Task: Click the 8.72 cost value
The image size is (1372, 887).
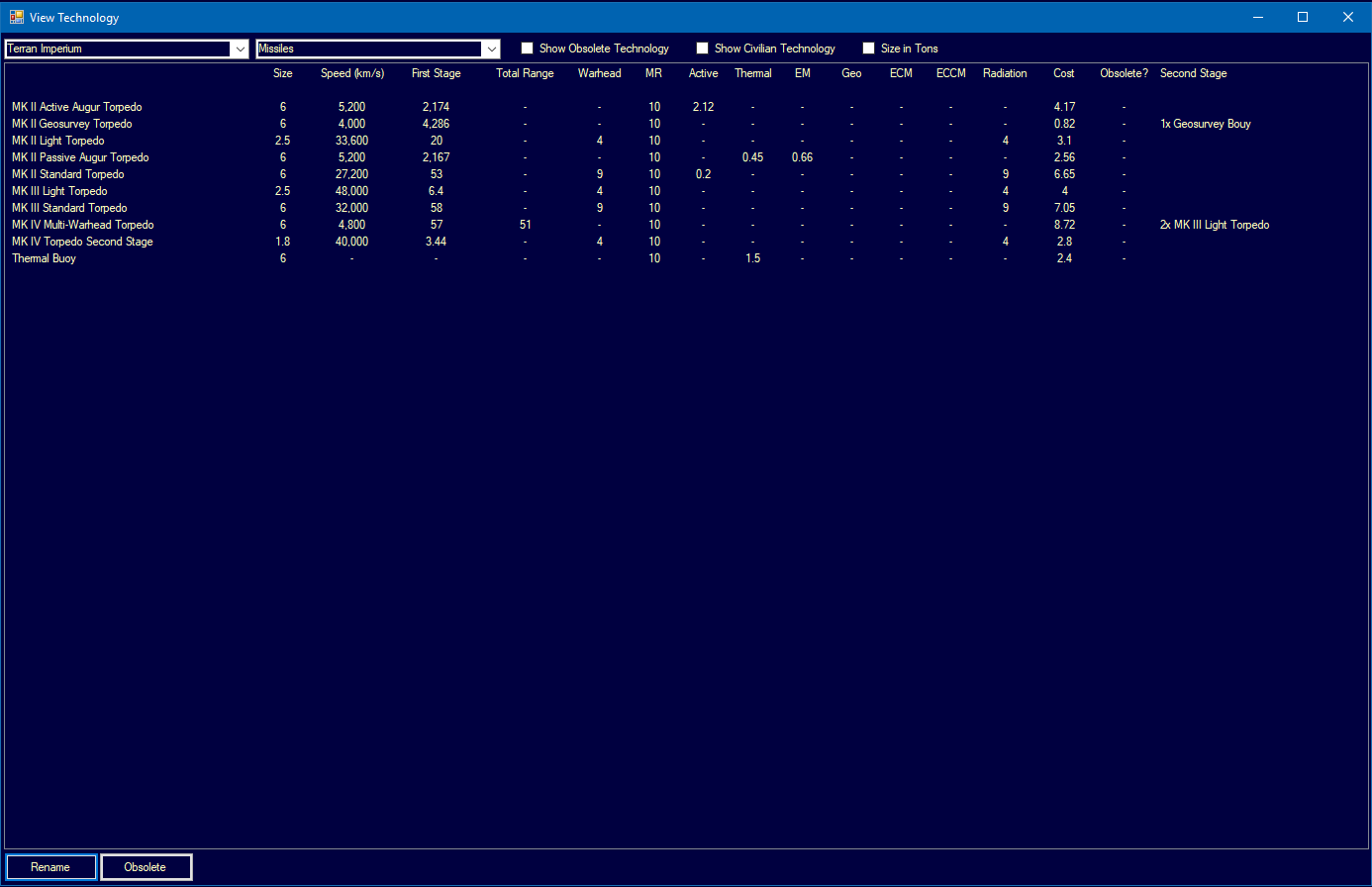Action: point(1065,225)
